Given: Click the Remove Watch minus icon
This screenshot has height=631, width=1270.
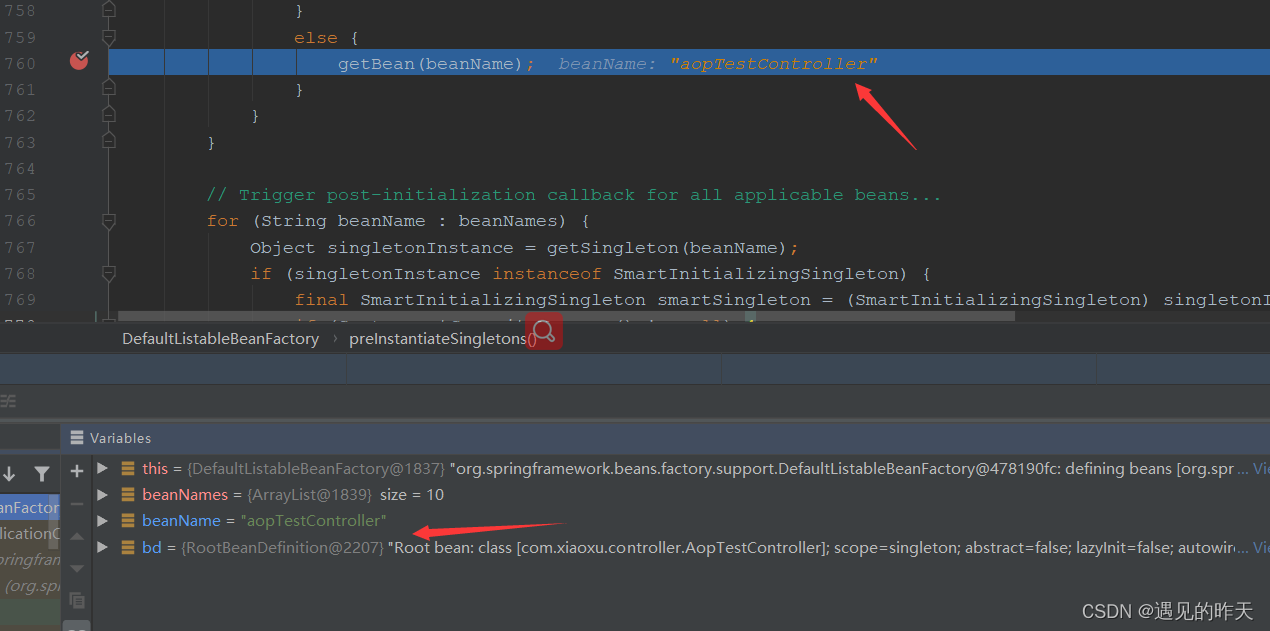Looking at the screenshot, I should (x=77, y=504).
